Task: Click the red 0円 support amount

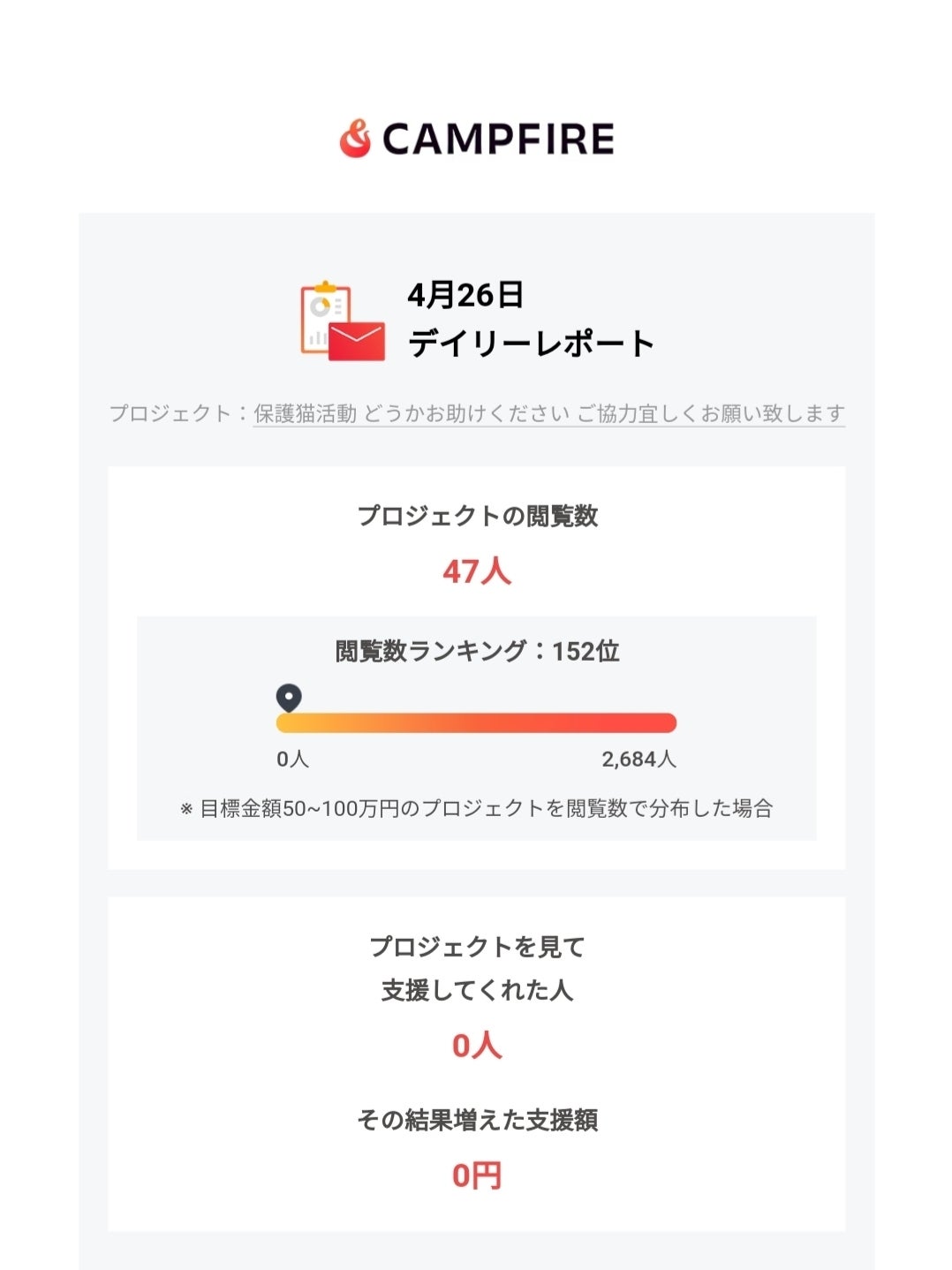Action: click(x=477, y=1176)
